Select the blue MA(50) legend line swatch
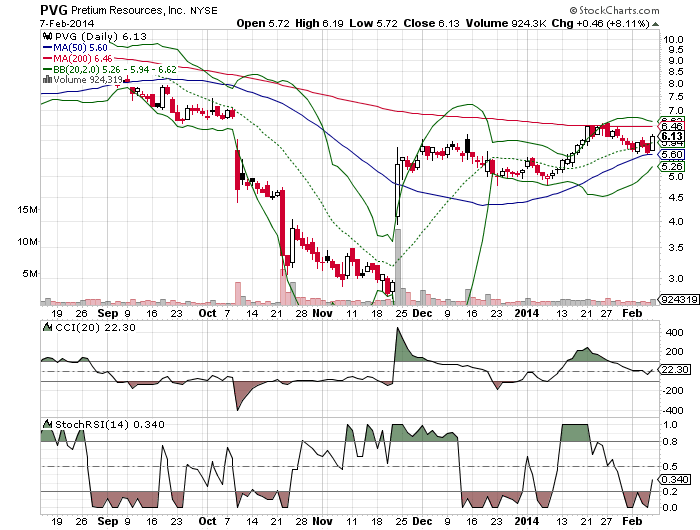 pos(47,47)
